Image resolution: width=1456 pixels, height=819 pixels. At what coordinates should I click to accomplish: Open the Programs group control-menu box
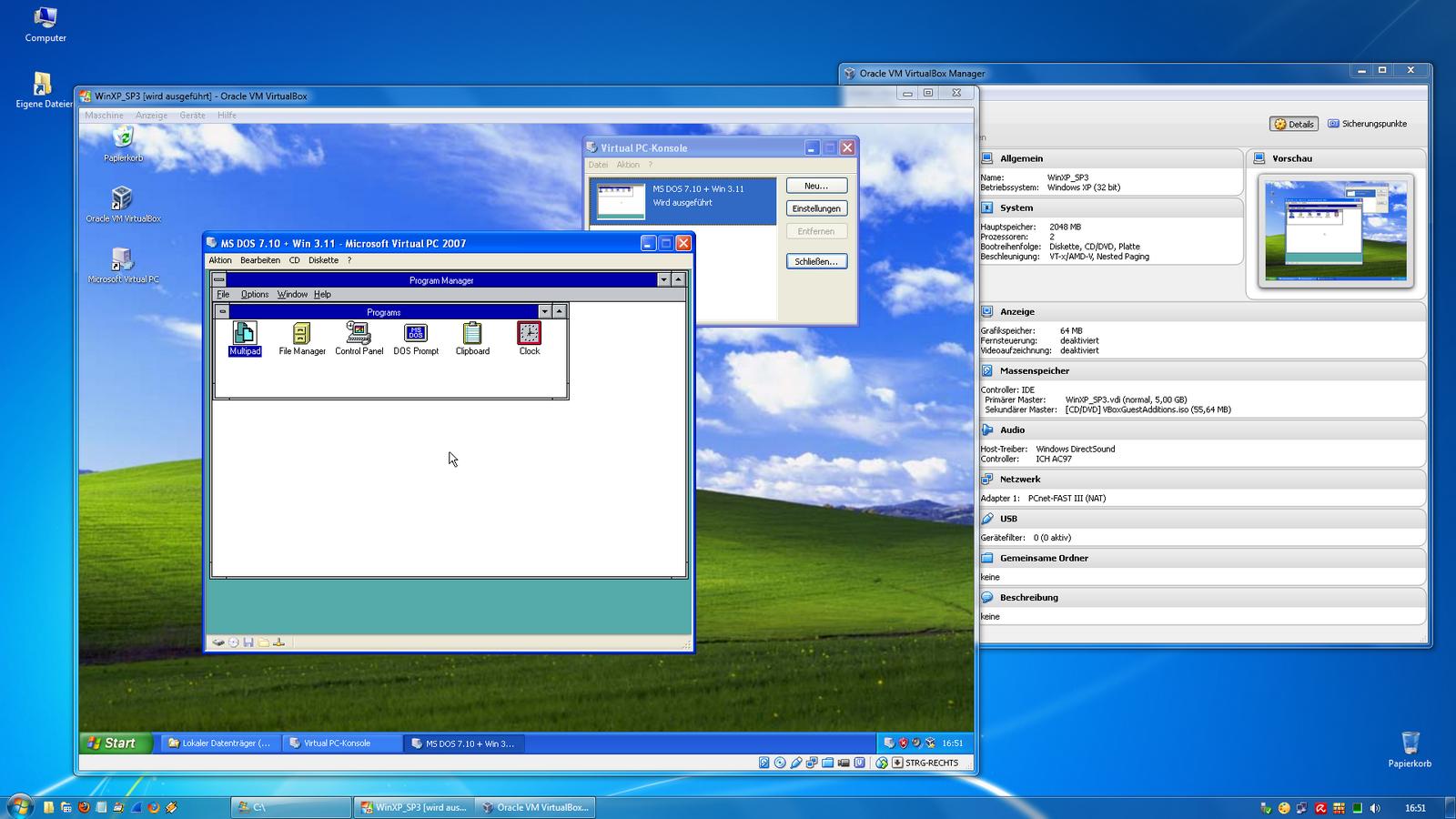[x=222, y=311]
